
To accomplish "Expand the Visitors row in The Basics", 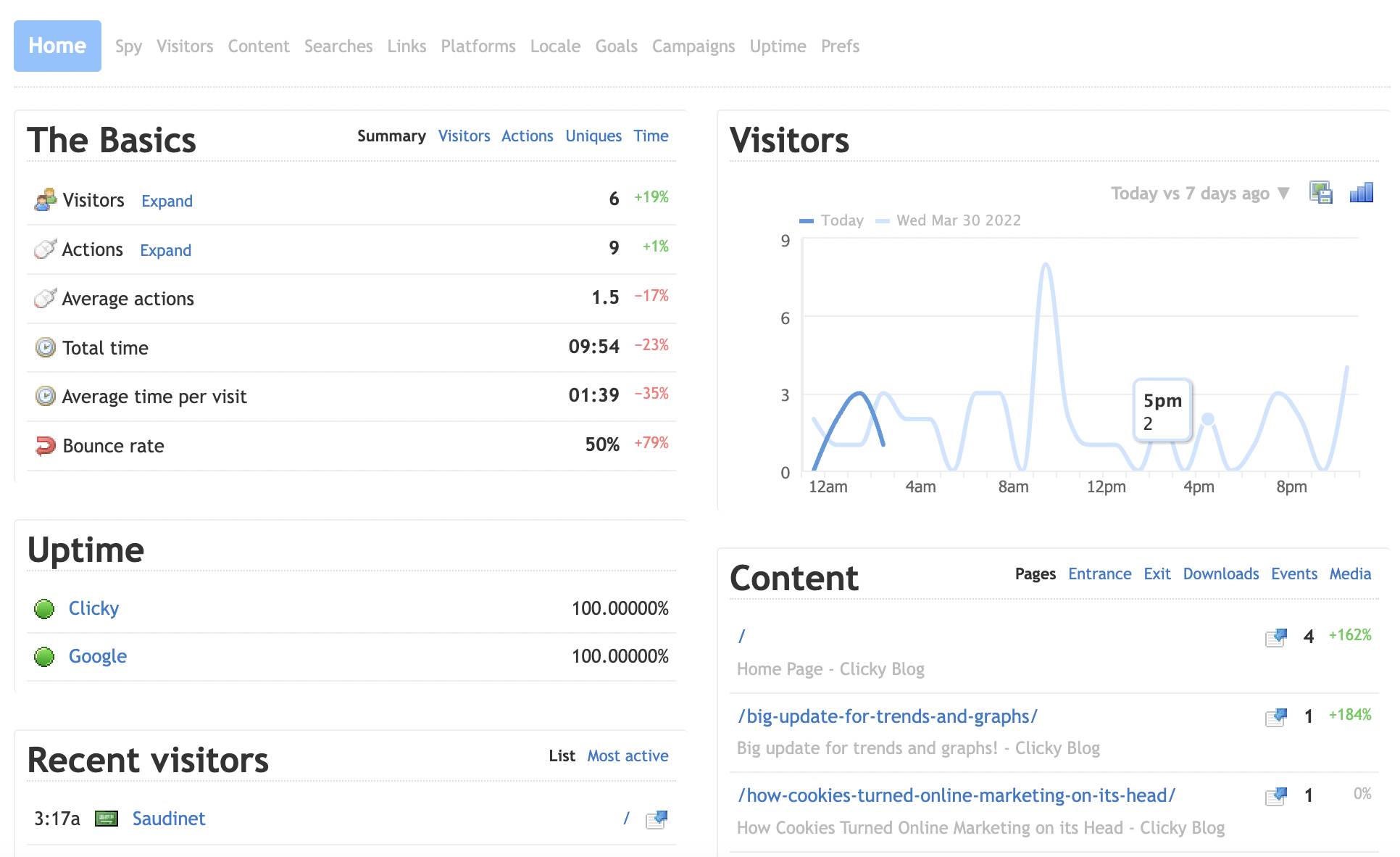I will [167, 201].
